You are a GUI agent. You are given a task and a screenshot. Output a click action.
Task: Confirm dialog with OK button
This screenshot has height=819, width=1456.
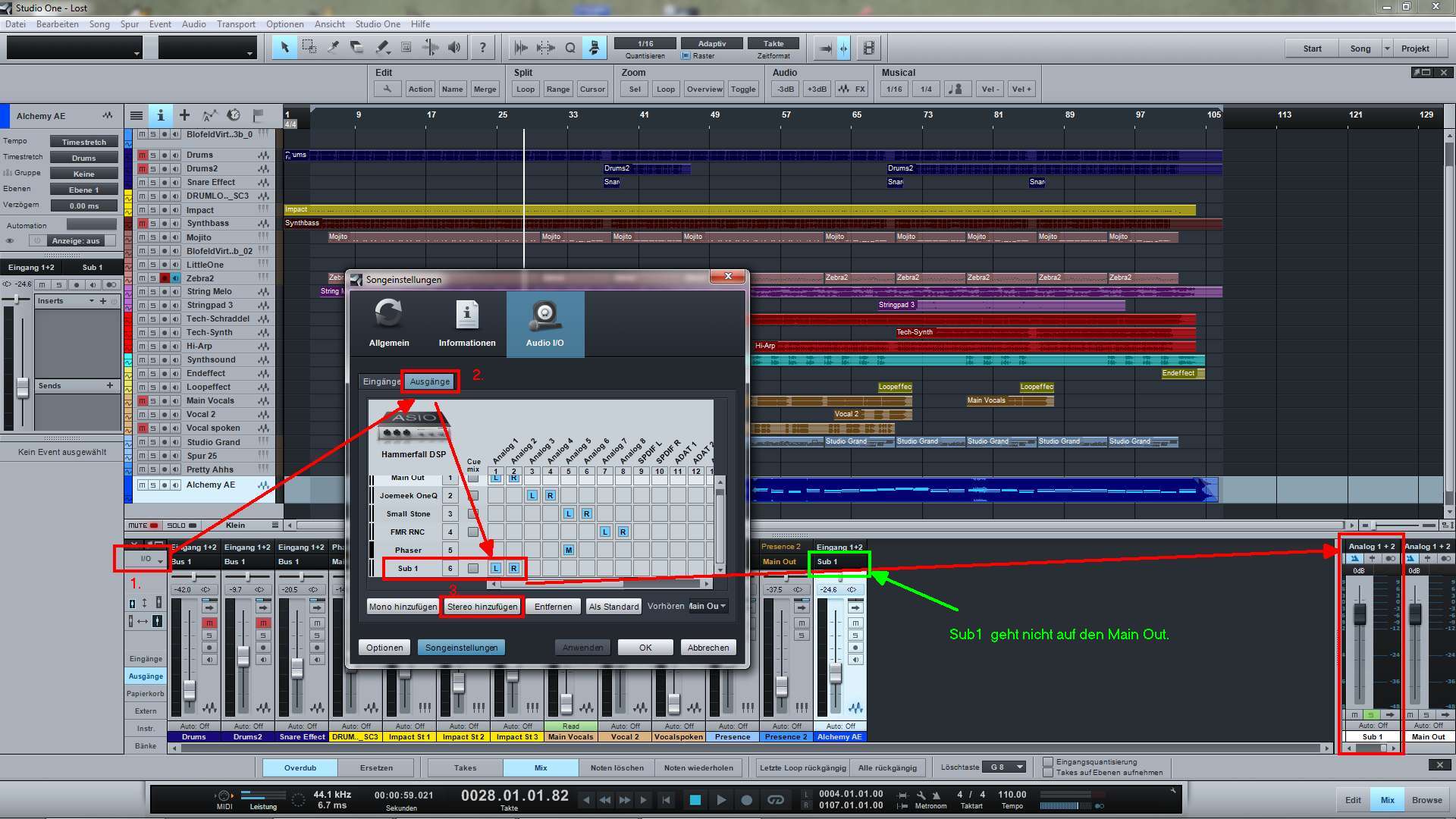click(x=645, y=648)
